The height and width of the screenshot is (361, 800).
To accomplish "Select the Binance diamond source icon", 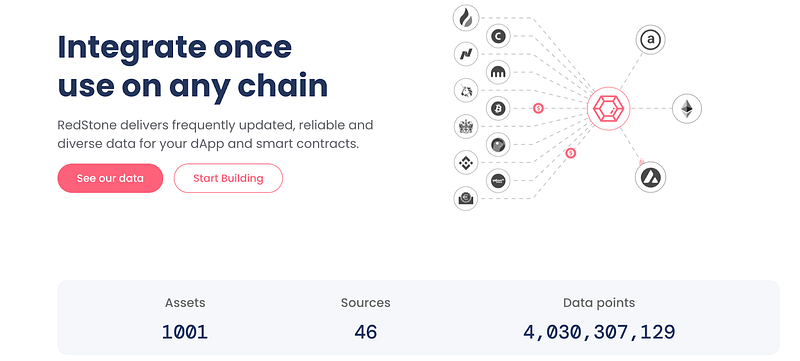I will (x=466, y=163).
